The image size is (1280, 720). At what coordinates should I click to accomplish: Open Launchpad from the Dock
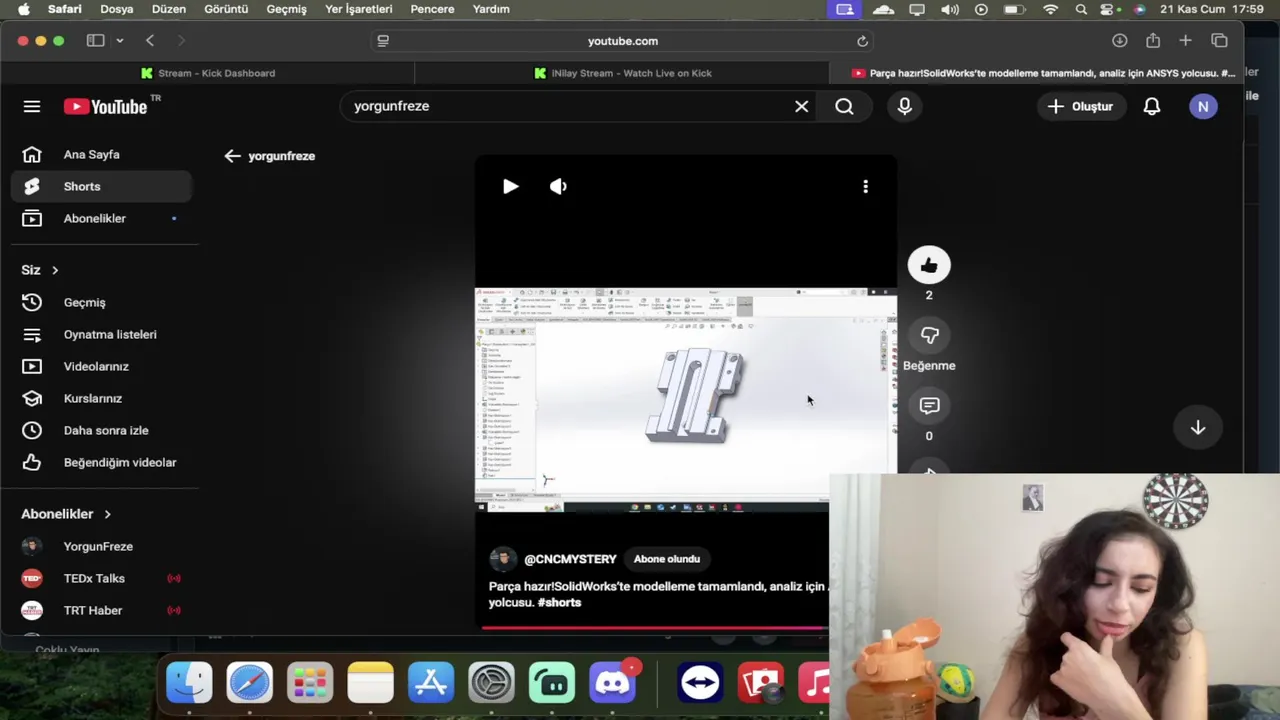310,683
